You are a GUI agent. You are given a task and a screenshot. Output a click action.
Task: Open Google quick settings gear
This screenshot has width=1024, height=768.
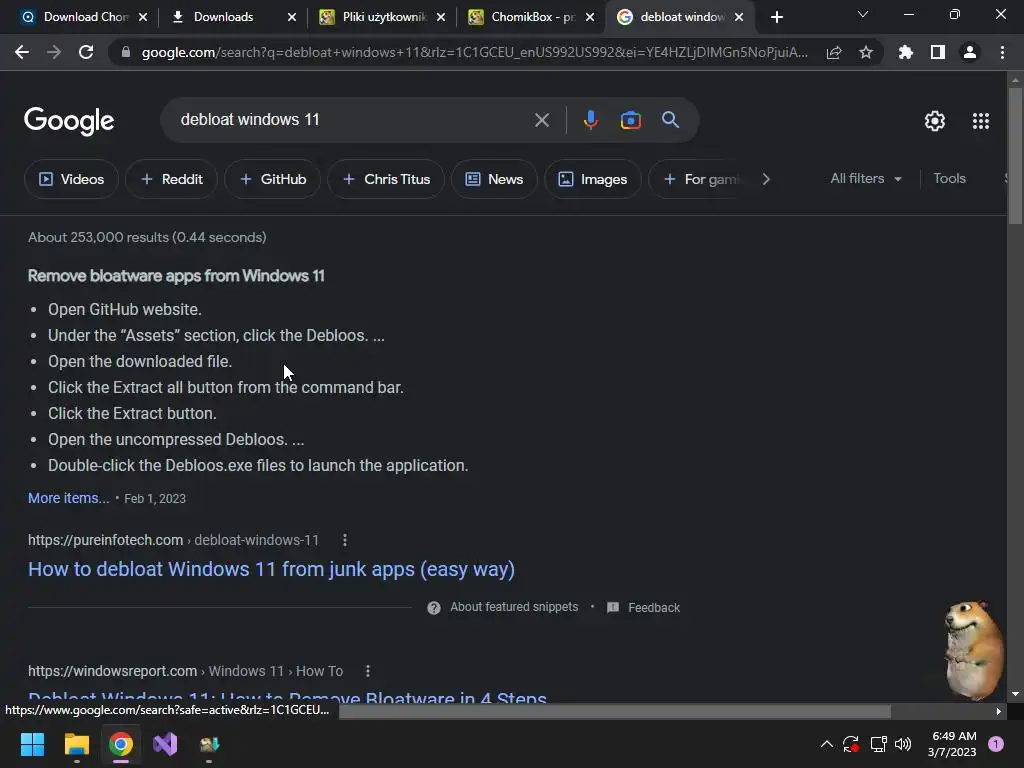935,121
